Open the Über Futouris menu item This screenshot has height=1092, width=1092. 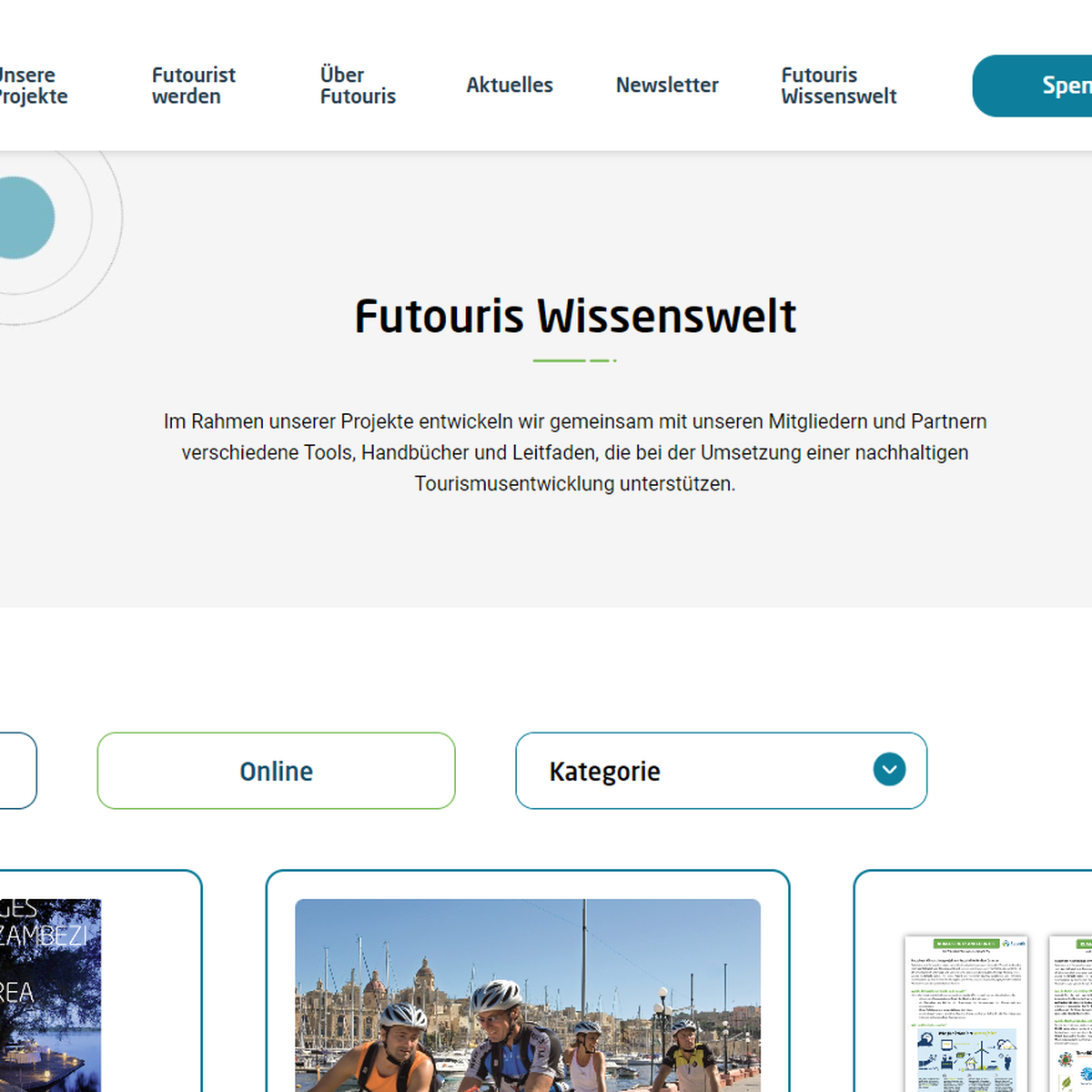click(358, 86)
